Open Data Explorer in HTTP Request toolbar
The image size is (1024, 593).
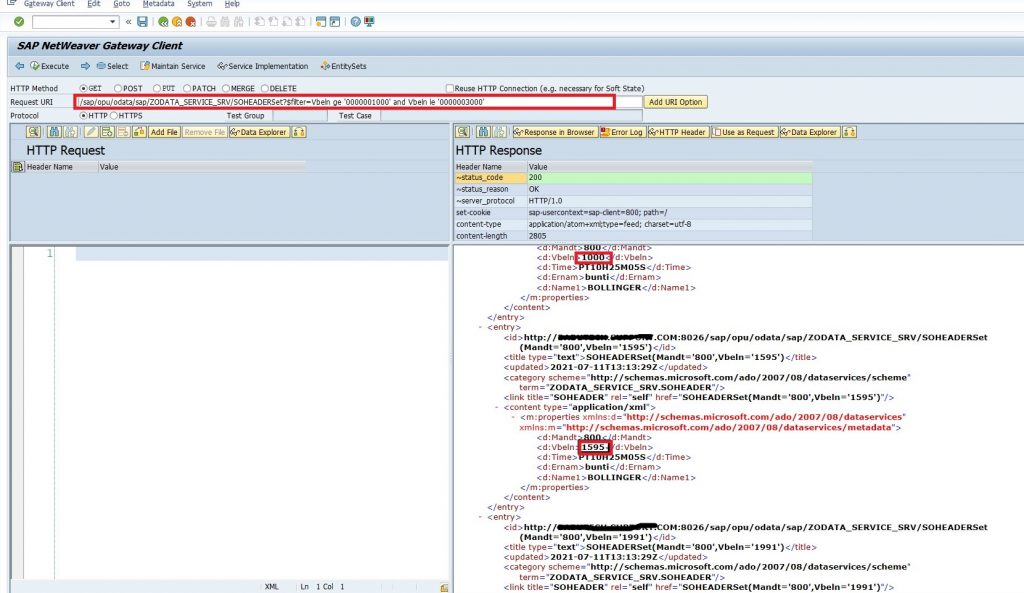(259, 132)
